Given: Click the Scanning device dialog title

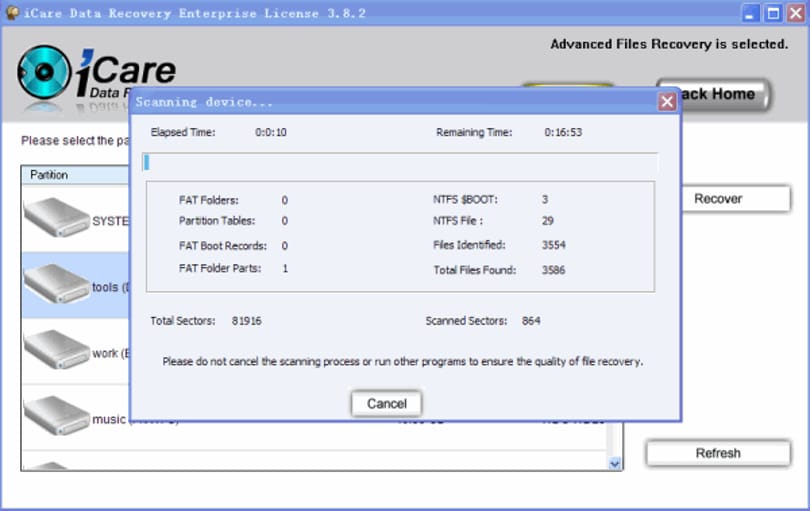Looking at the screenshot, I should [204, 102].
